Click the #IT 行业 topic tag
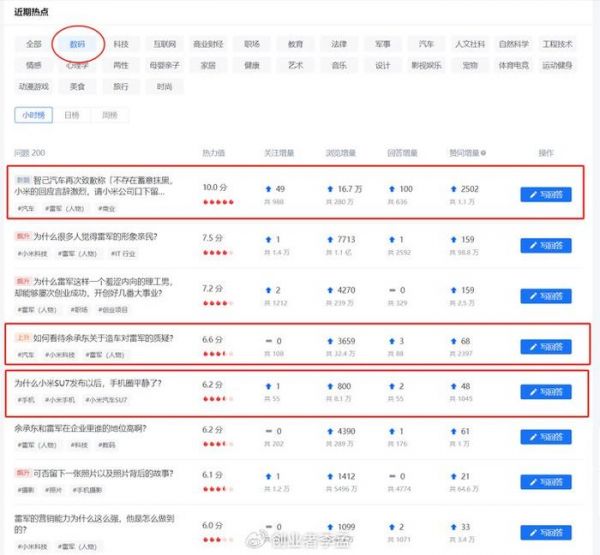600x555 pixels. click(125, 254)
